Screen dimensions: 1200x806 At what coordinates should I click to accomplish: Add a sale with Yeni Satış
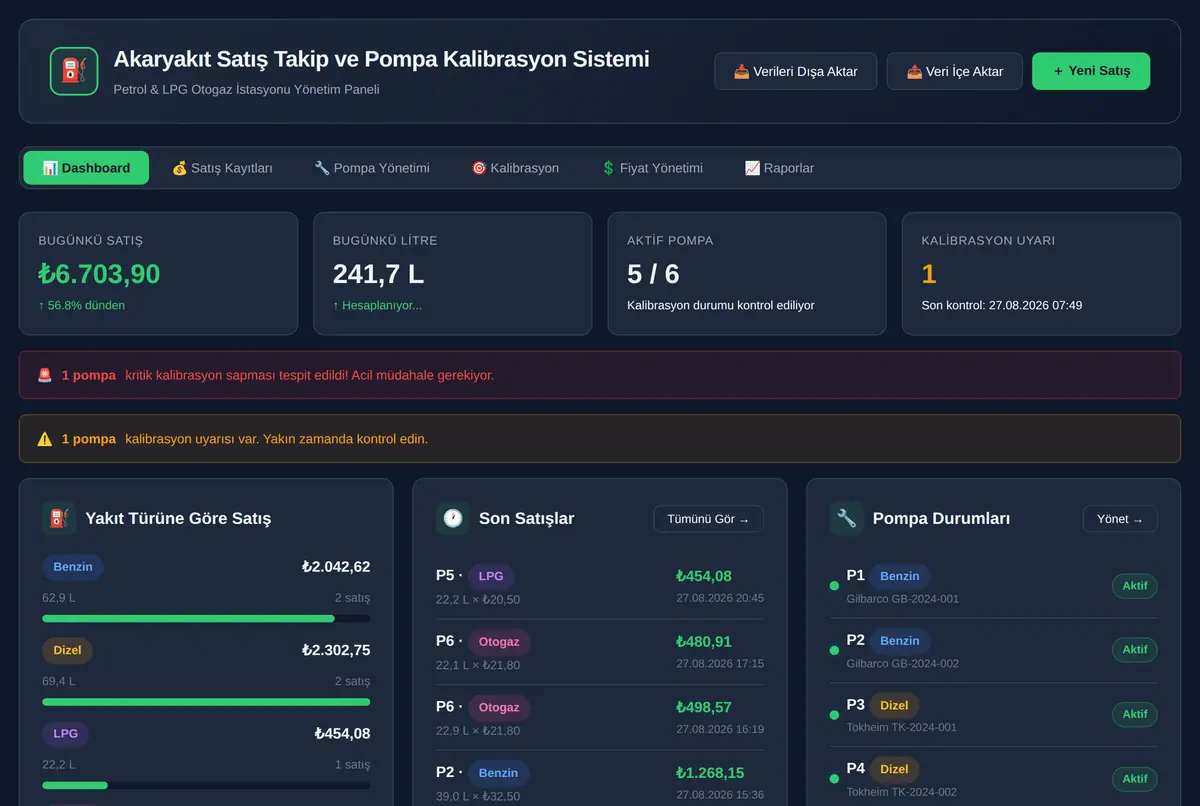coord(1091,71)
